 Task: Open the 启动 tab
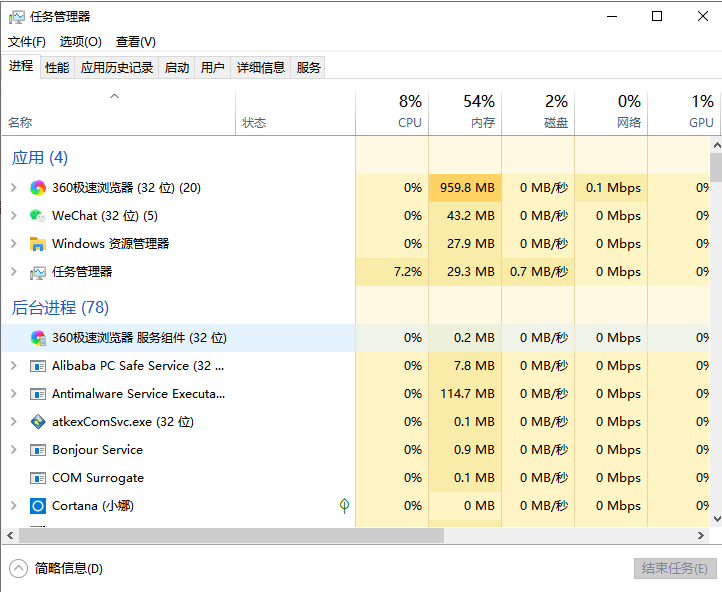coord(177,67)
